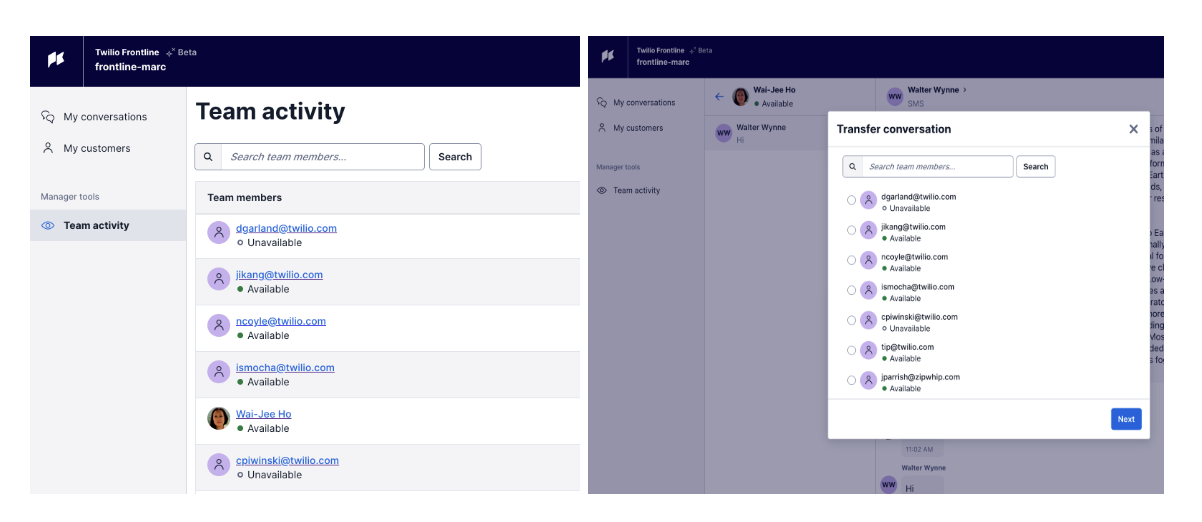Click avatar icon beside jikang in Team members list
This screenshot has width=1202, height=522.
pyautogui.click(x=219, y=279)
